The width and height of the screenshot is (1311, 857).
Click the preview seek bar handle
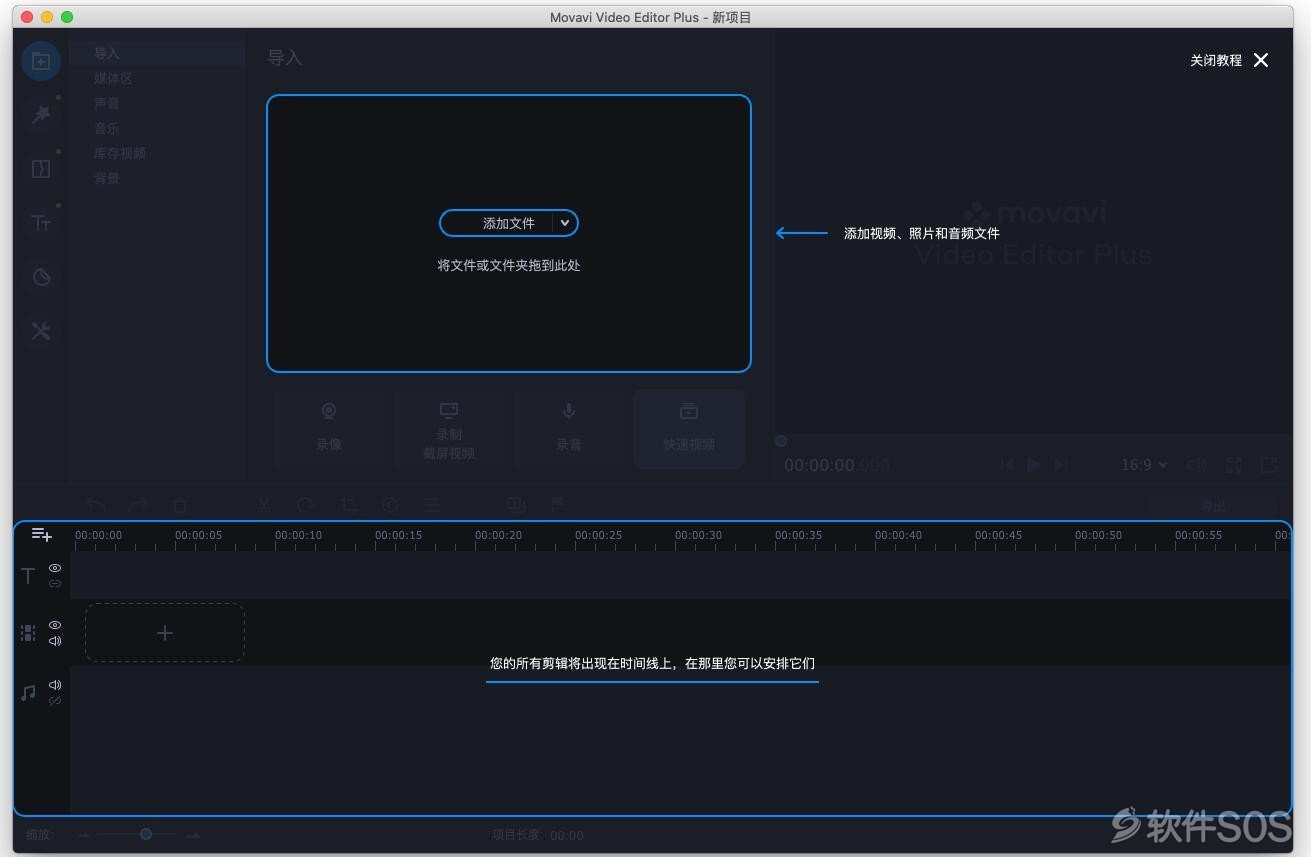781,441
